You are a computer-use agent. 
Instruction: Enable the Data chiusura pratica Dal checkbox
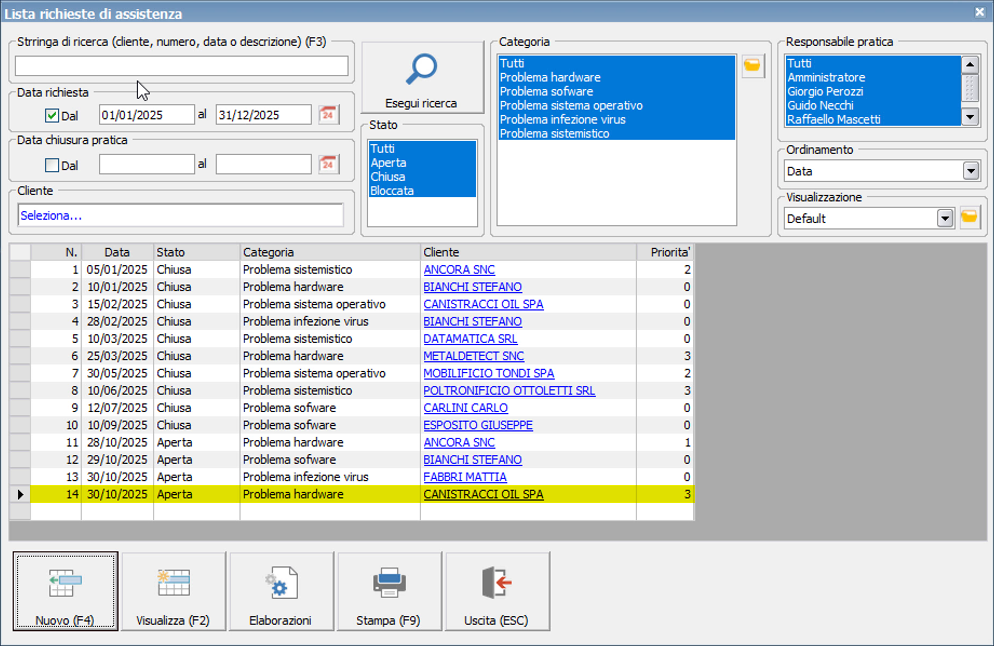(x=52, y=165)
